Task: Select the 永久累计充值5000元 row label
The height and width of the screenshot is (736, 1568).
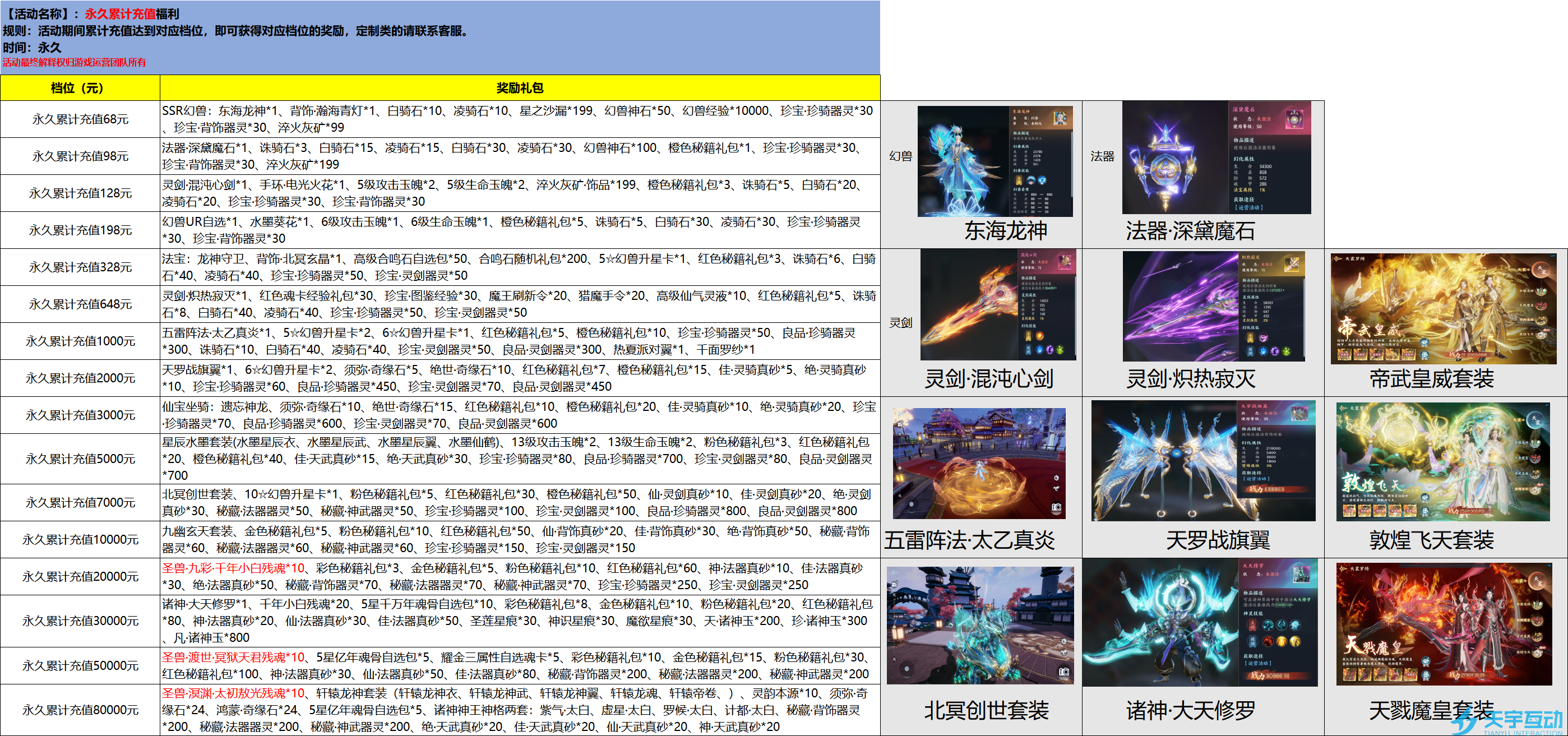Action: [80, 459]
